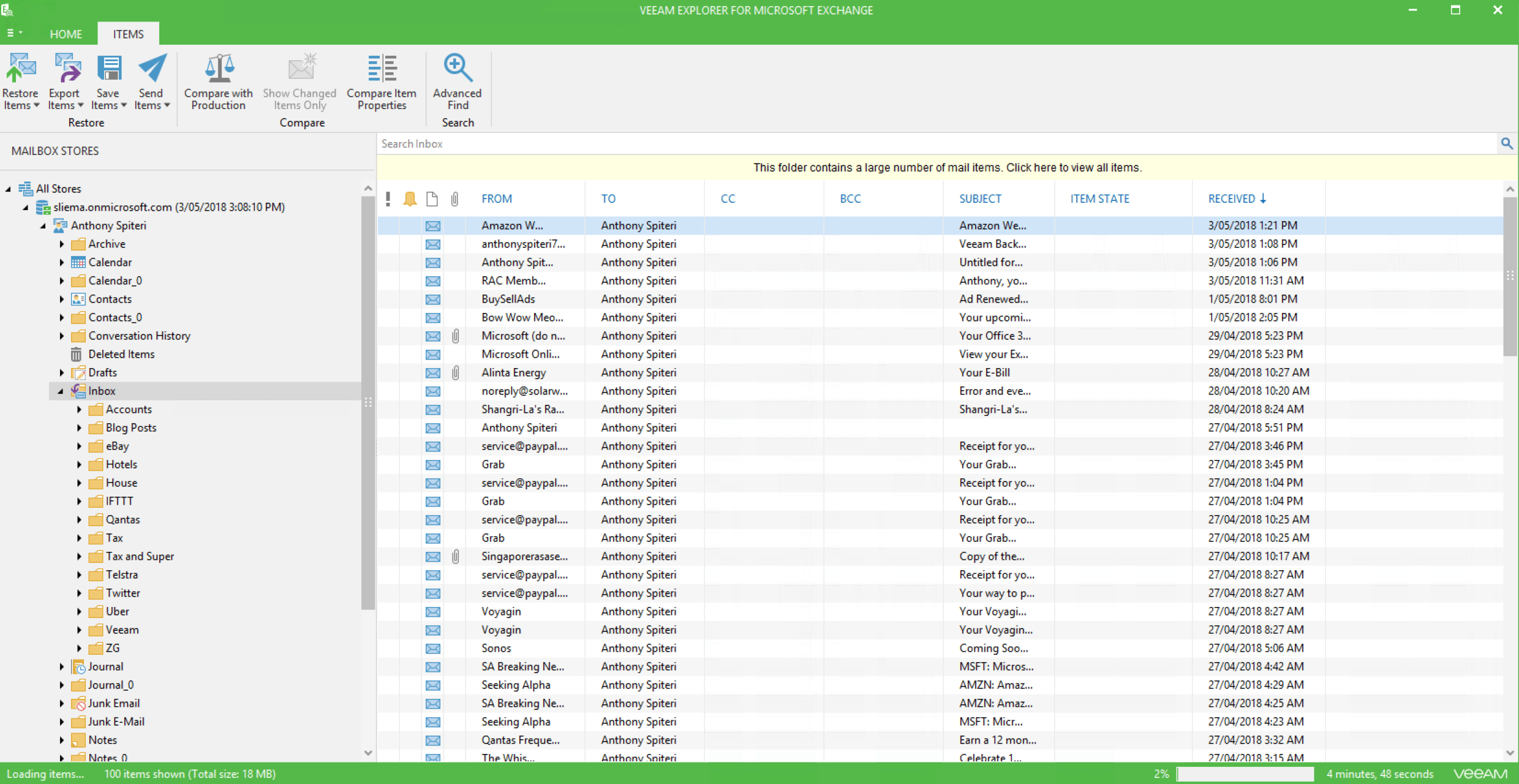Click the Search Inbox field
The height and width of the screenshot is (784, 1519).
click(x=919, y=144)
